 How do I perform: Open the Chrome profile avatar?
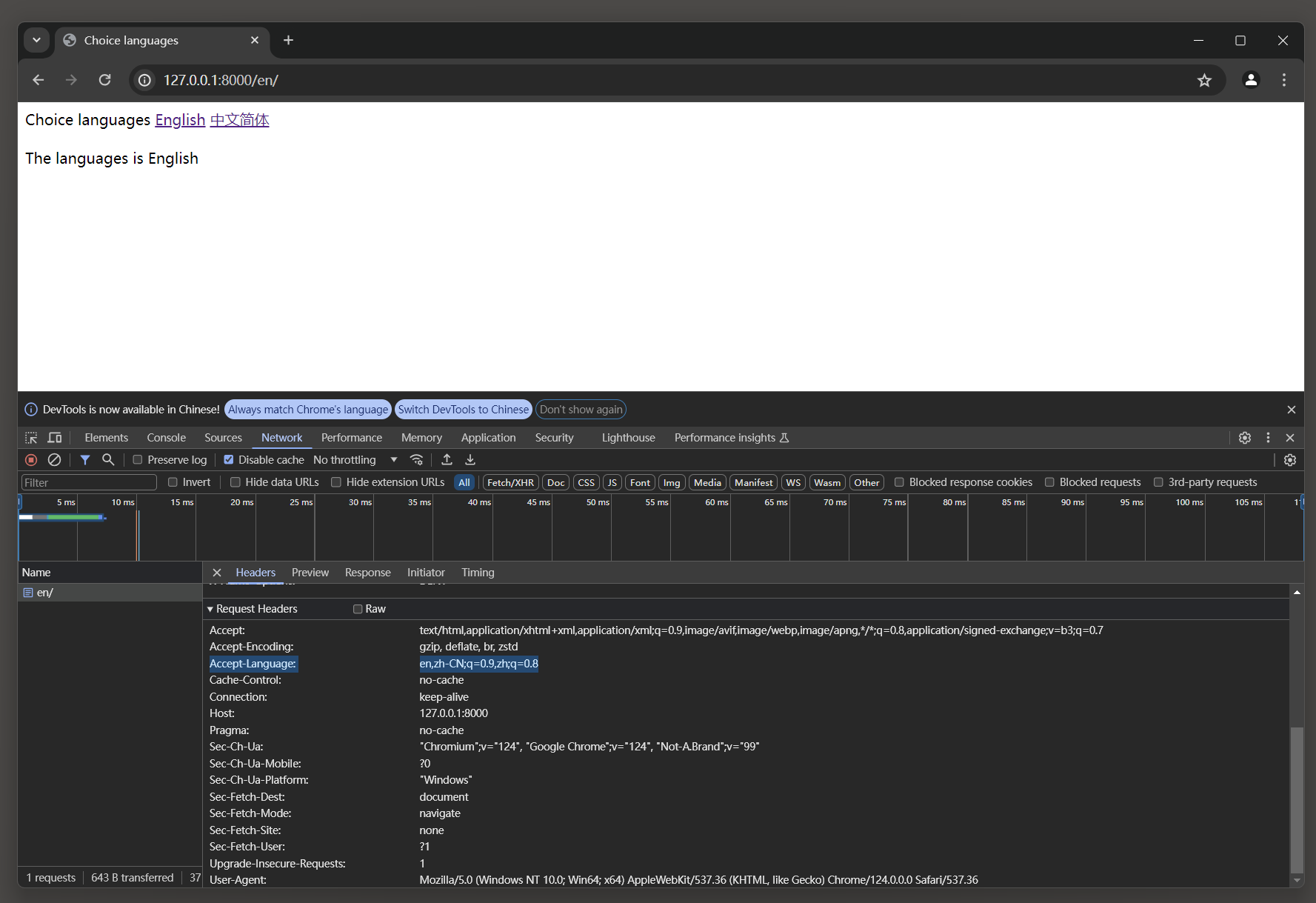click(1251, 80)
